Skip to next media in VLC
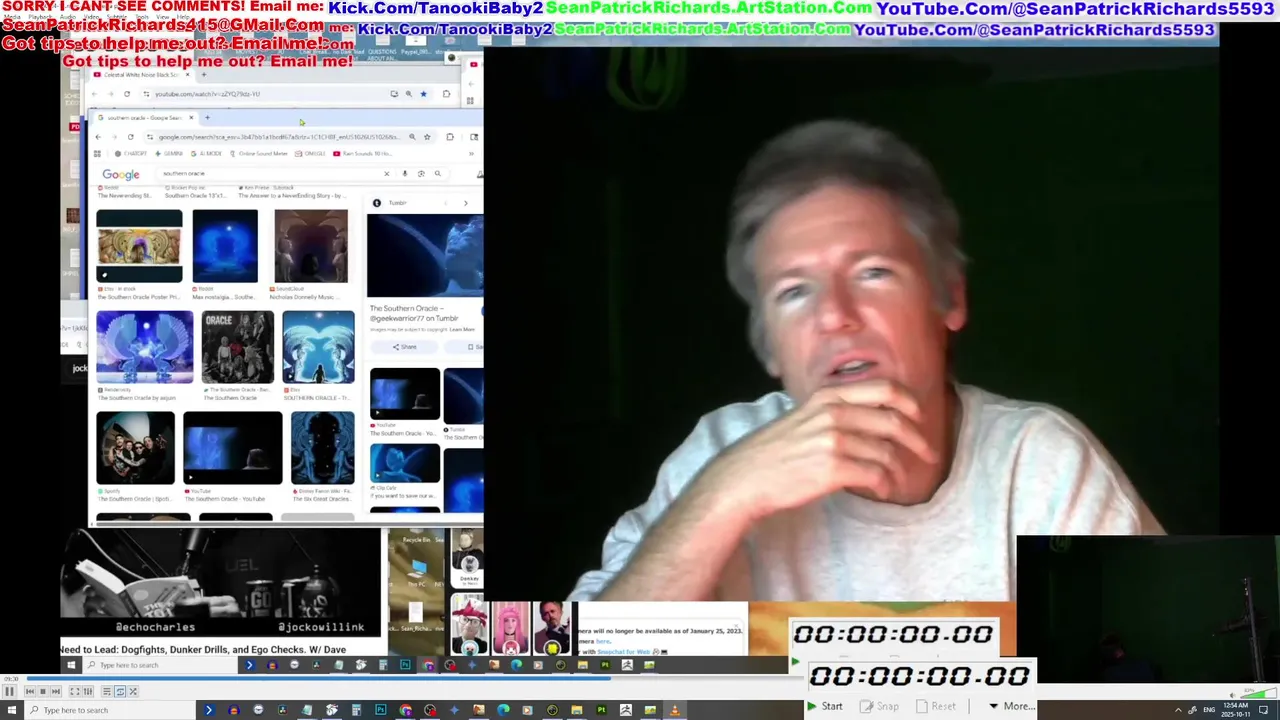Image resolution: width=1280 pixels, height=720 pixels. coord(56,691)
